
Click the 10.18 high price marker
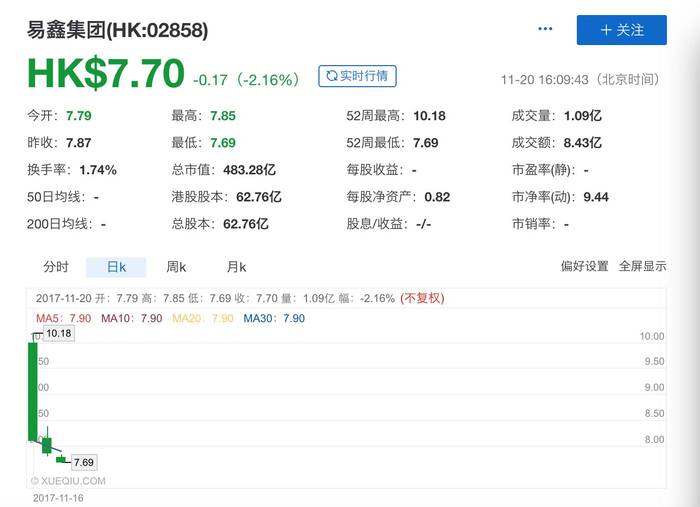pyautogui.click(x=58, y=333)
